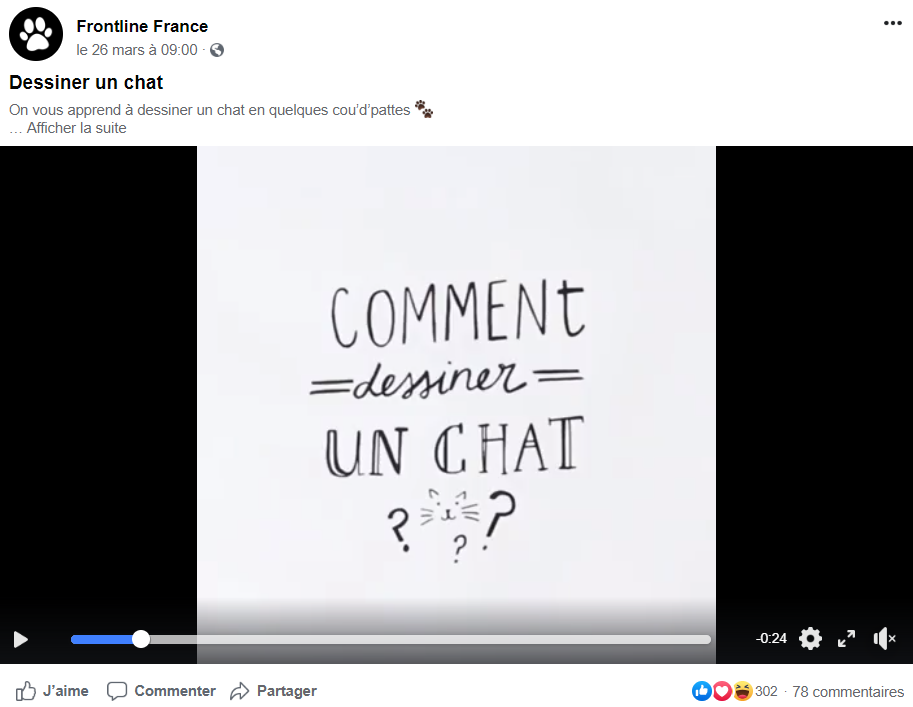
Task: Share the post via Partager
Action: click(273, 691)
